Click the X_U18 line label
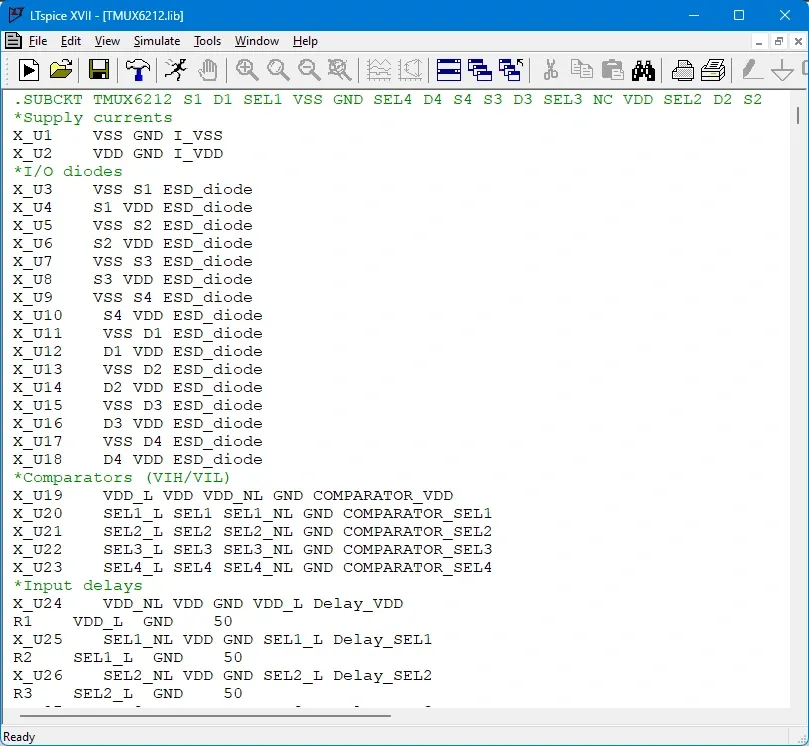 point(38,459)
